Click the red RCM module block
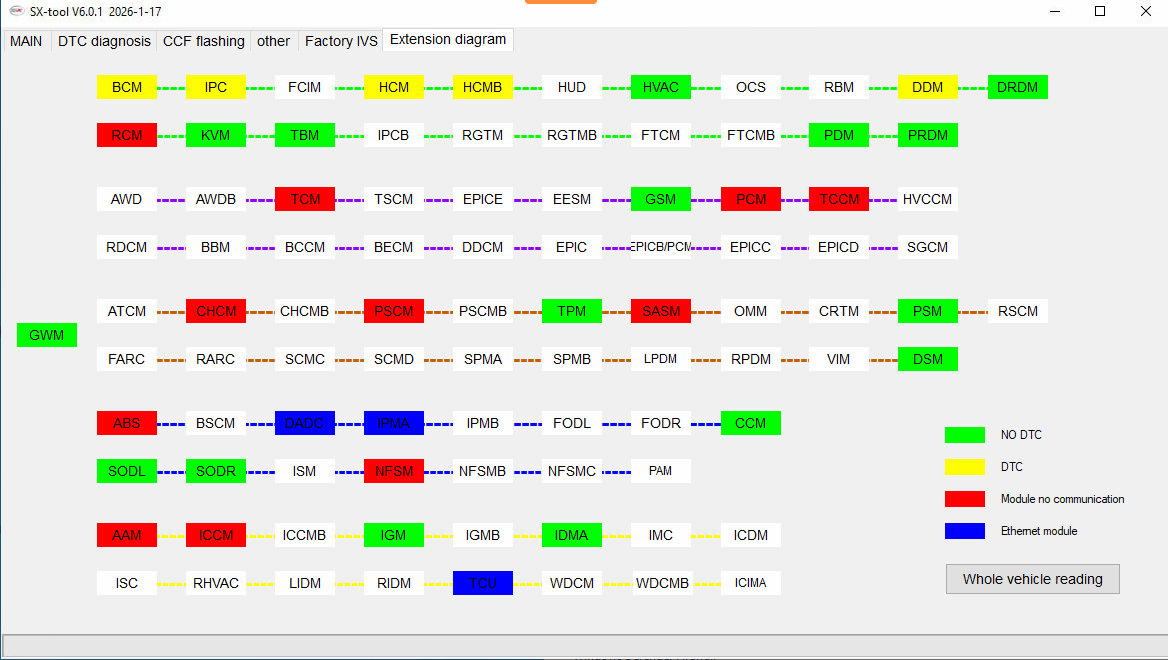Viewport: 1168px width, 660px height. tap(127, 135)
